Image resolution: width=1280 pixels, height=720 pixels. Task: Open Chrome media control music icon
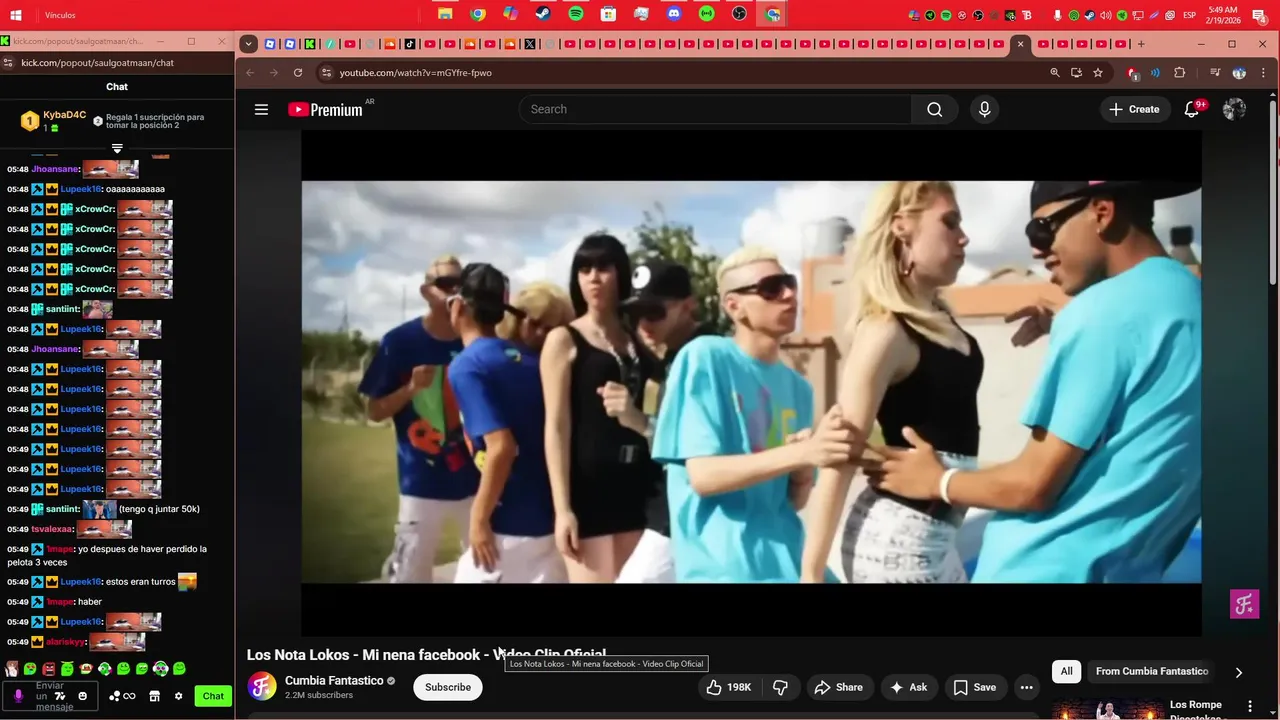(x=1215, y=73)
